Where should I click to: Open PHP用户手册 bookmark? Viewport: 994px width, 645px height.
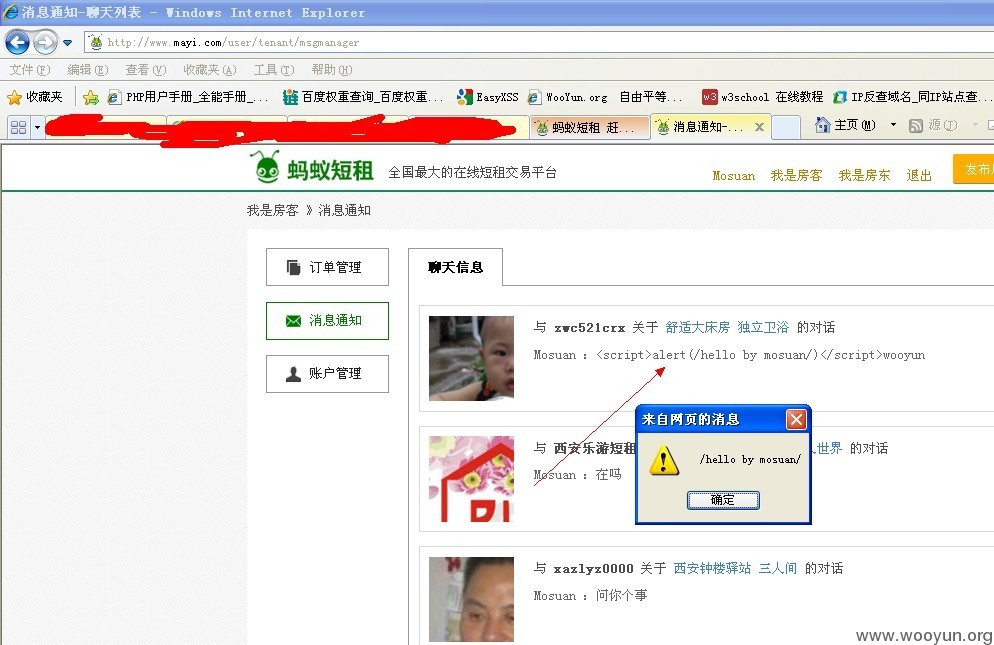click(188, 97)
